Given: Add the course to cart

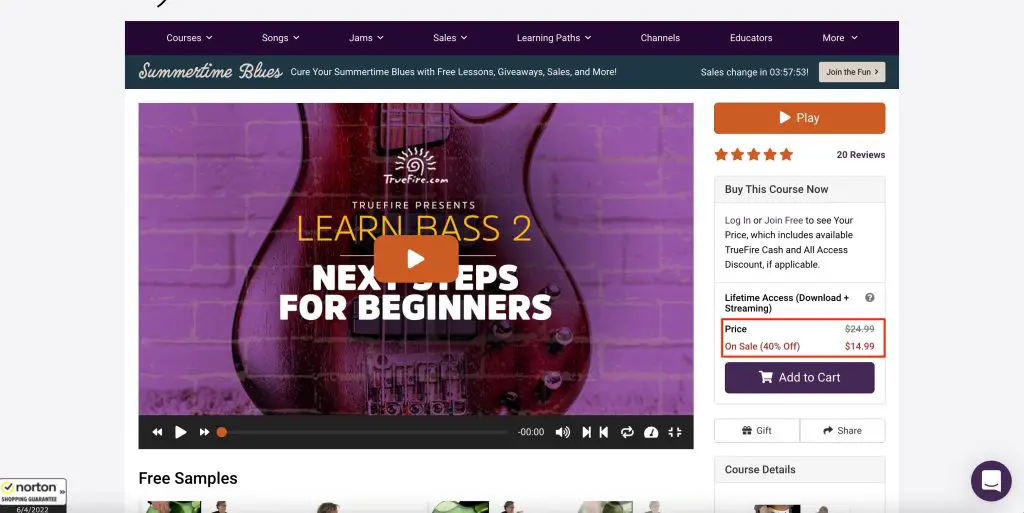Looking at the screenshot, I should (799, 377).
